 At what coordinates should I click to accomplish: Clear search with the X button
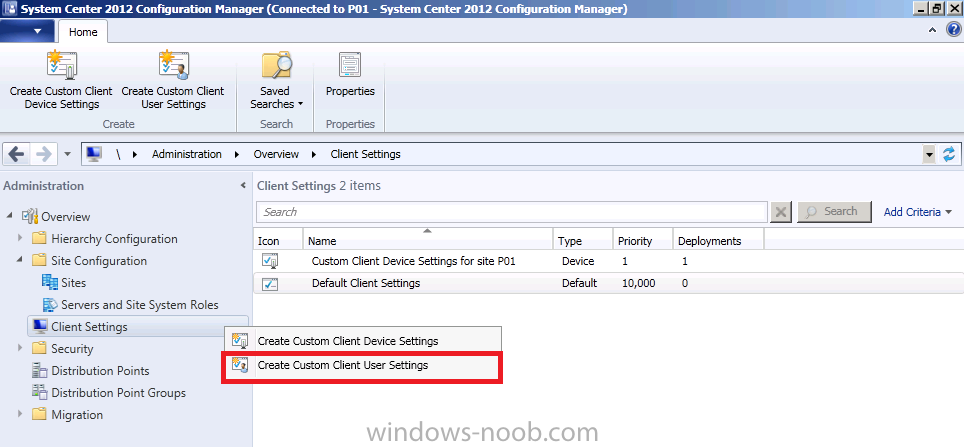point(781,212)
